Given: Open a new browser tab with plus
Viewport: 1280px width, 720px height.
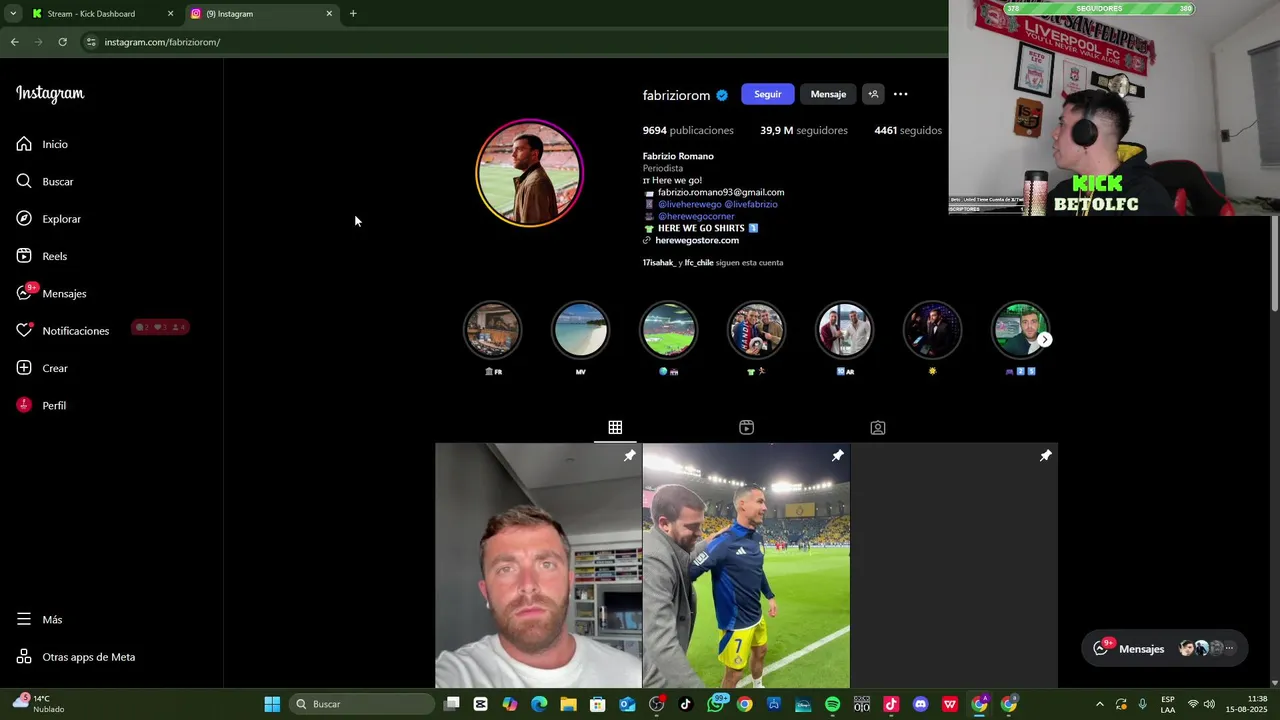Looking at the screenshot, I should click(353, 13).
